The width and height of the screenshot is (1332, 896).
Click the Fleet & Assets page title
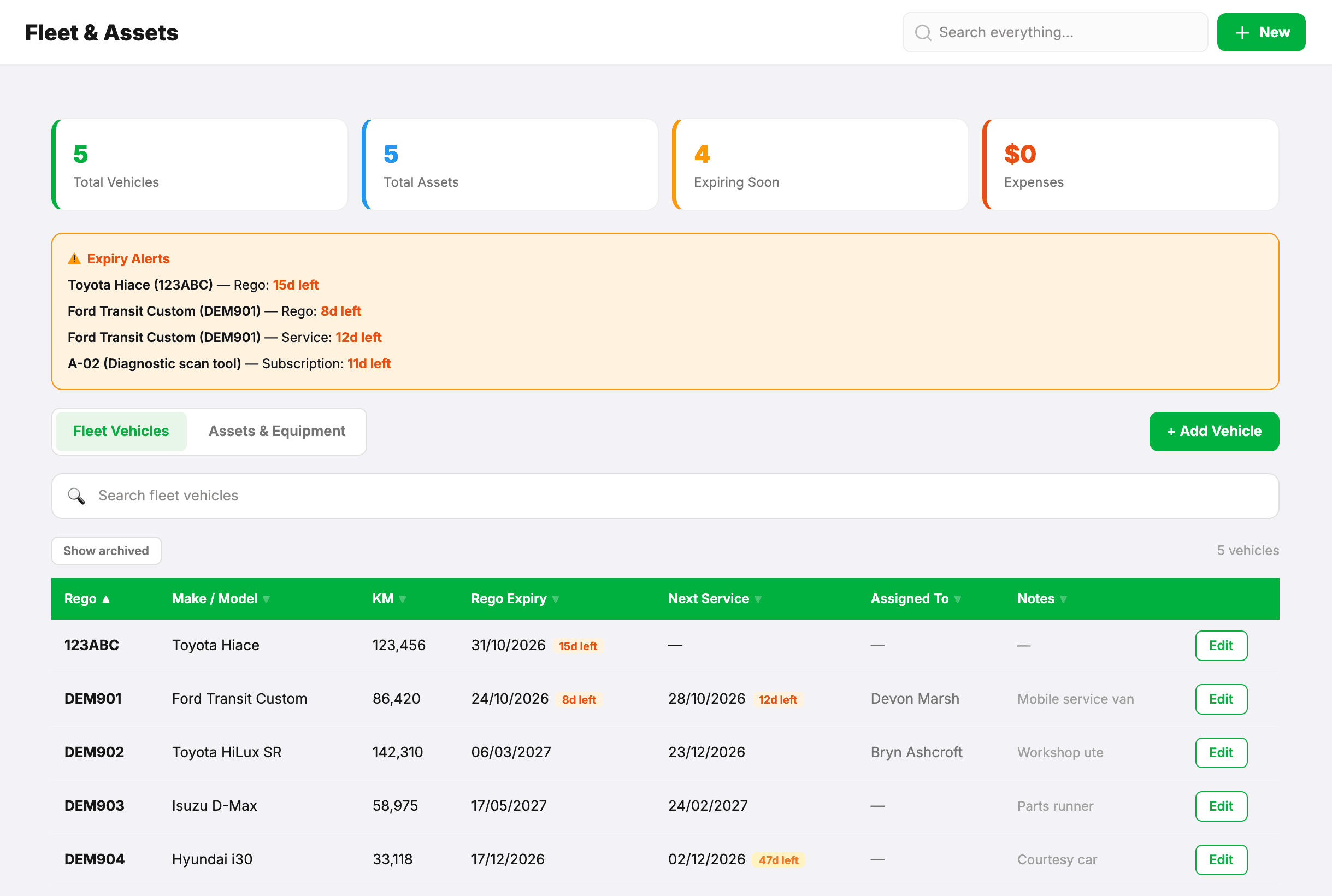[x=102, y=33]
